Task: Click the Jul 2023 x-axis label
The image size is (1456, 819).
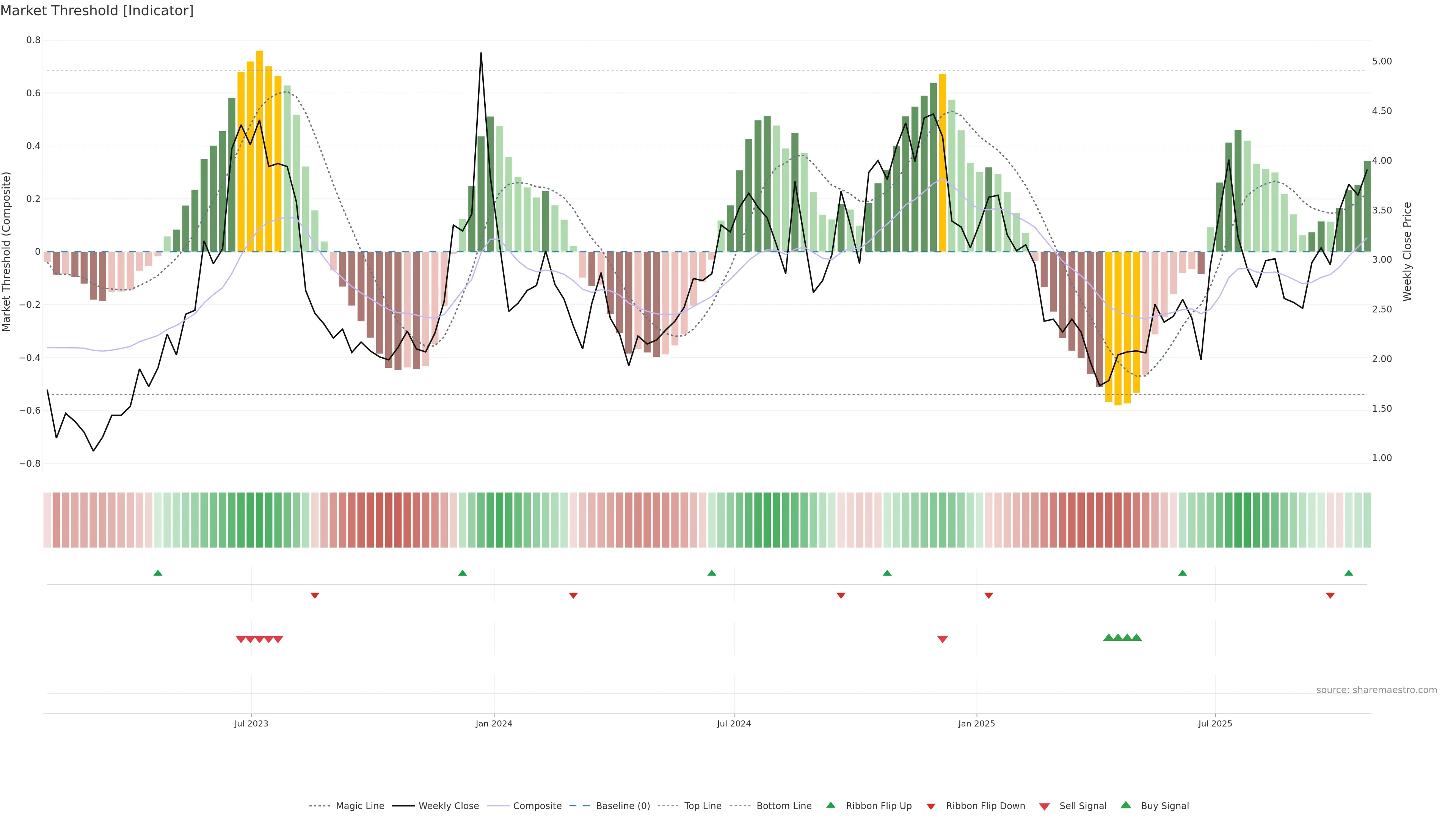Action: click(251, 723)
